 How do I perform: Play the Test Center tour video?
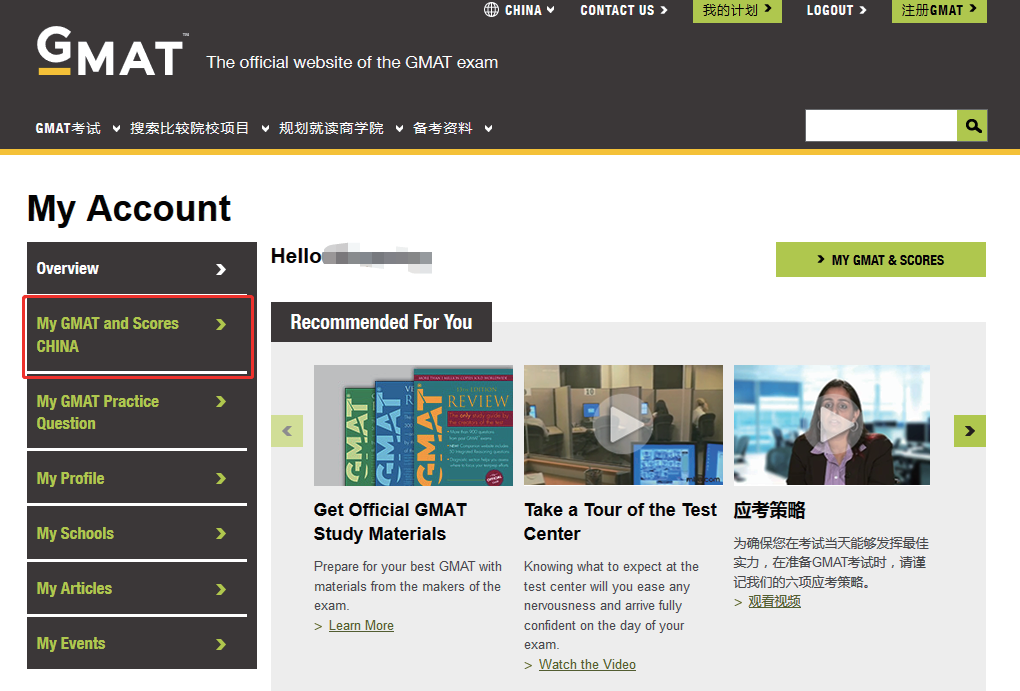point(623,425)
